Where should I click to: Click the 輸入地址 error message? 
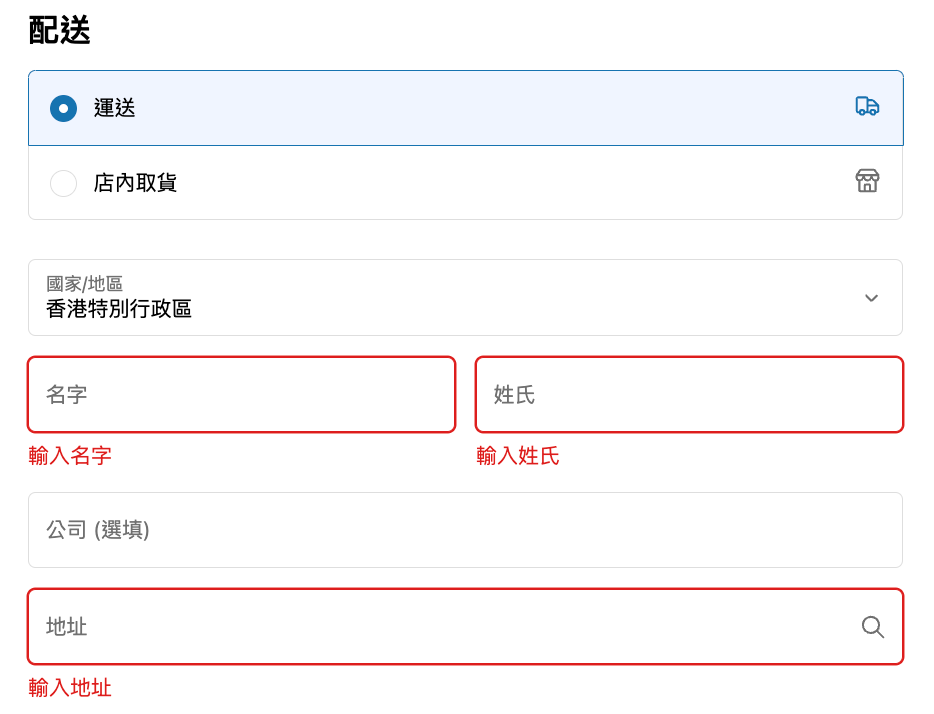point(70,688)
